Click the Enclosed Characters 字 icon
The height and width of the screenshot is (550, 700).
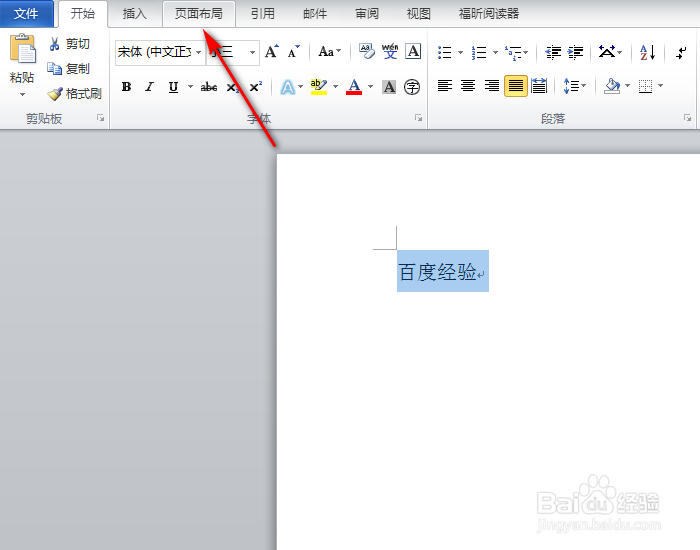412,87
